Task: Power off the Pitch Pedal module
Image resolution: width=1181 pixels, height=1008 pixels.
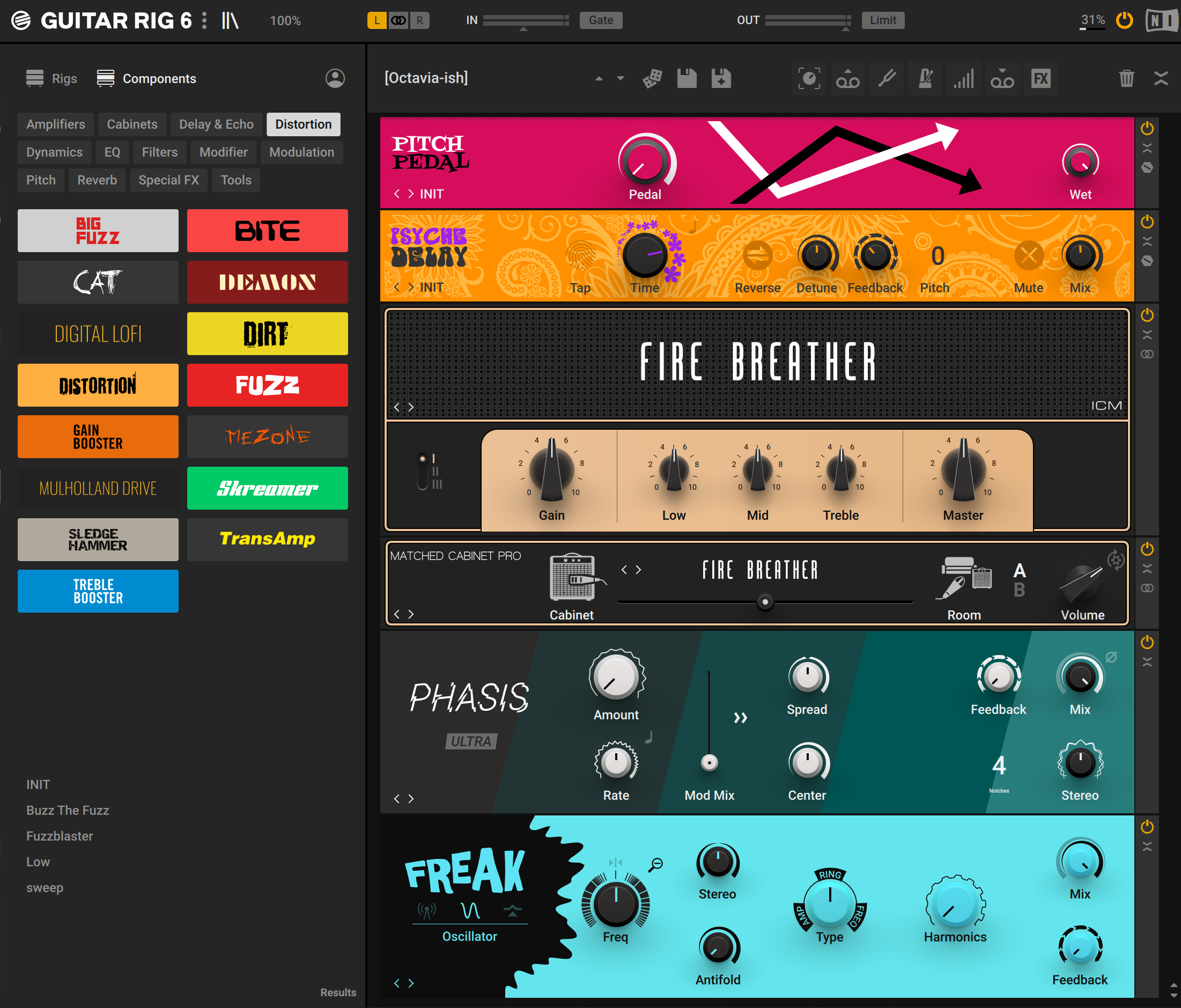Action: [x=1147, y=128]
